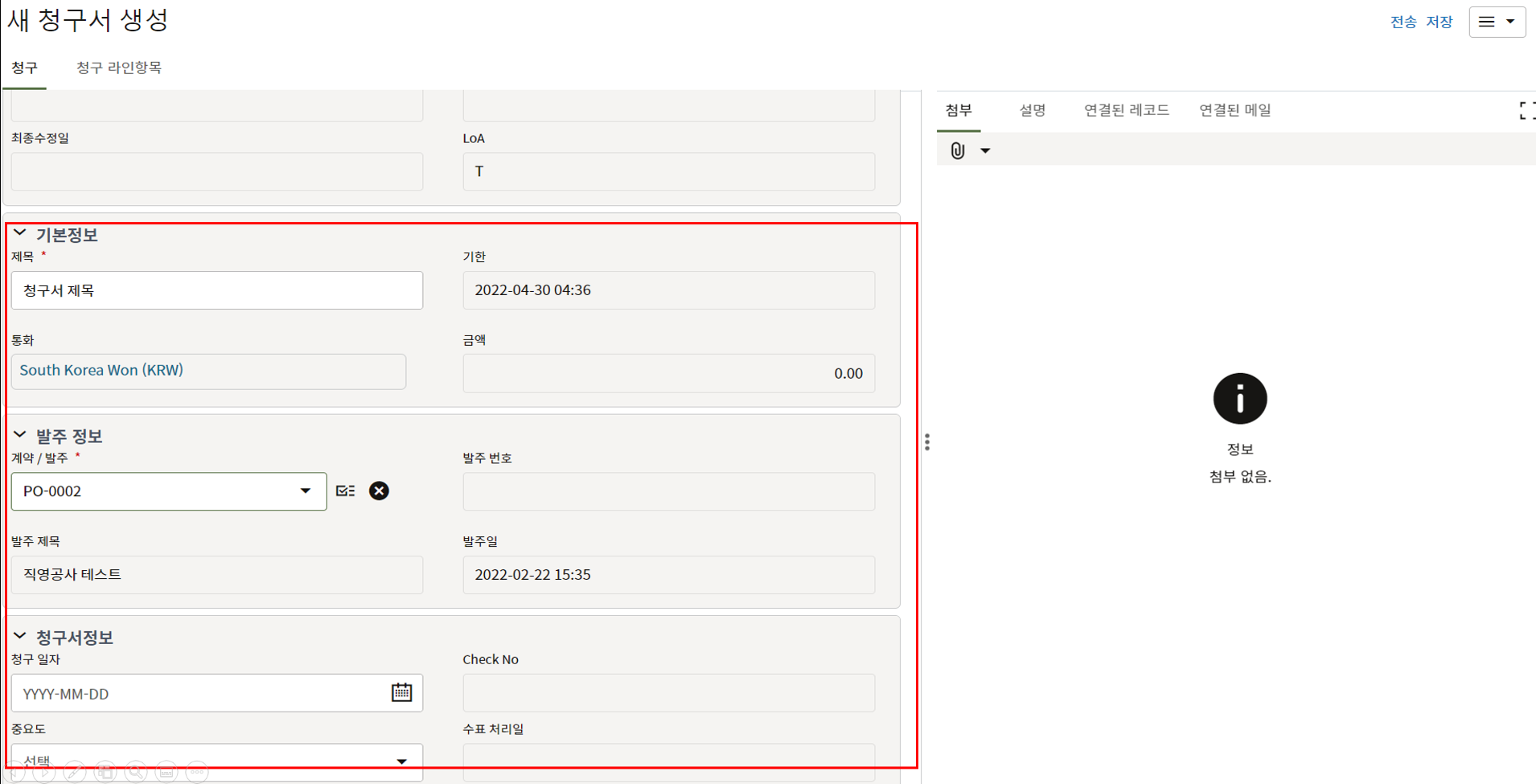Open the hamburger menu dropdown at top right
The height and width of the screenshot is (784, 1536).
1497,22
